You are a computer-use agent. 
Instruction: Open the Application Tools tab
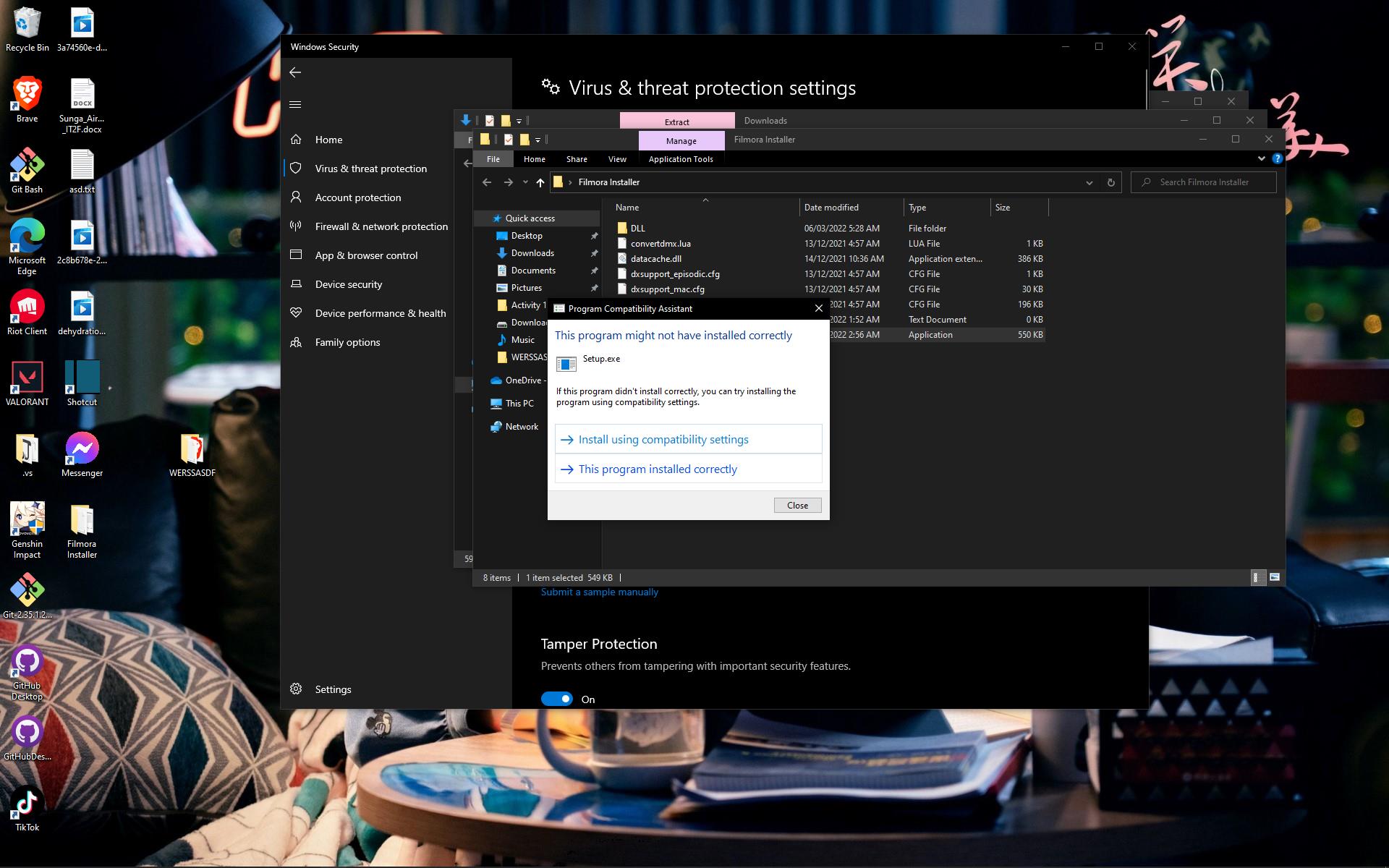pyautogui.click(x=680, y=159)
